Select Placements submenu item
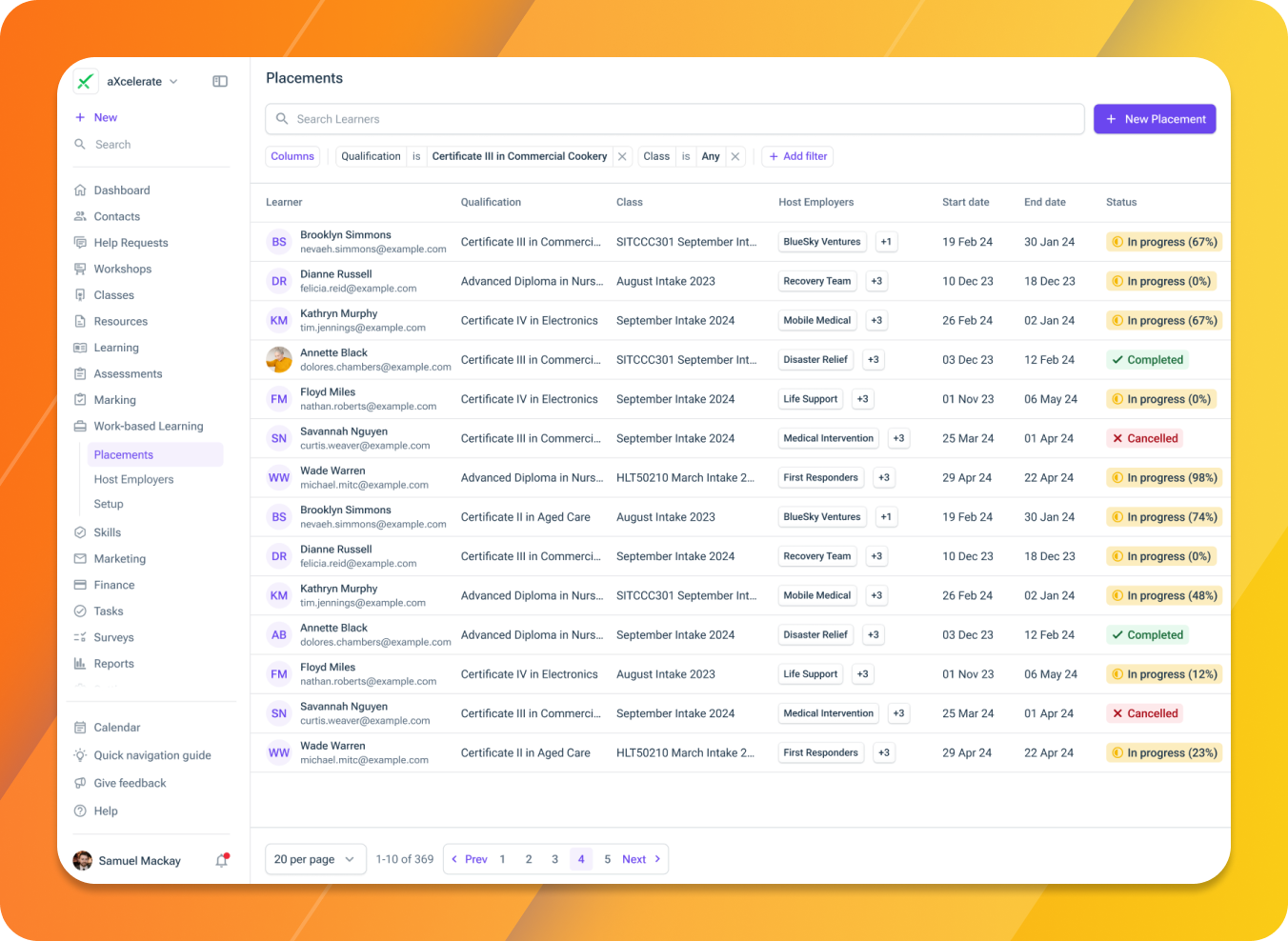 (x=155, y=454)
